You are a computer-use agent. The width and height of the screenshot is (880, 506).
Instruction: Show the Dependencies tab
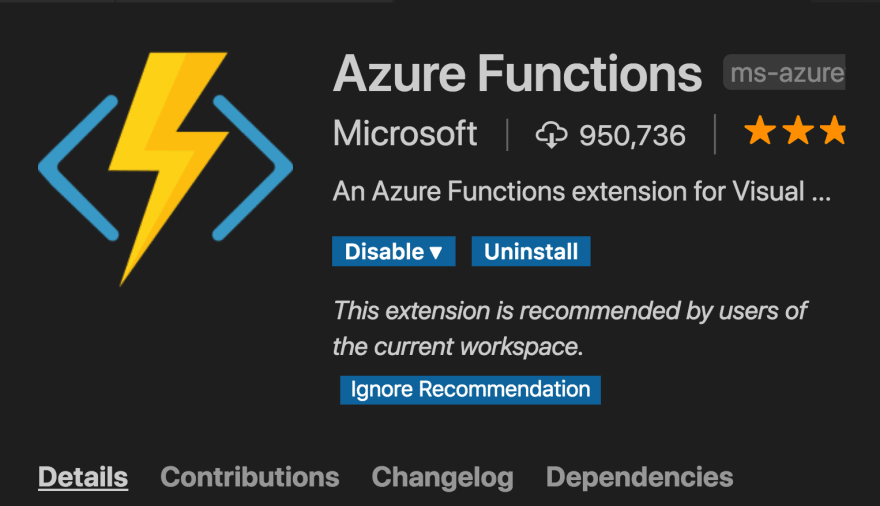[639, 477]
